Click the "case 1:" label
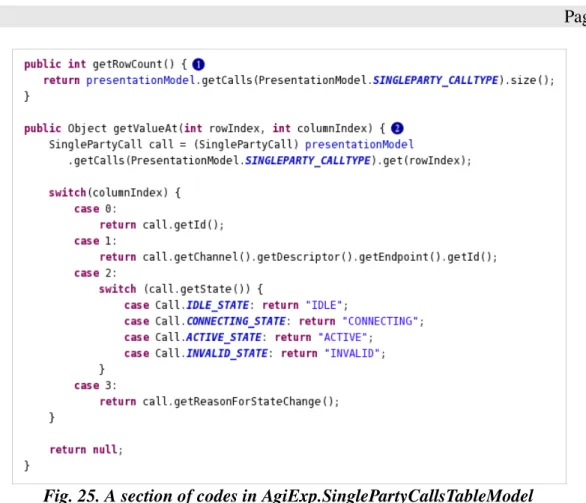The height and width of the screenshot is (503, 586). click(95, 241)
